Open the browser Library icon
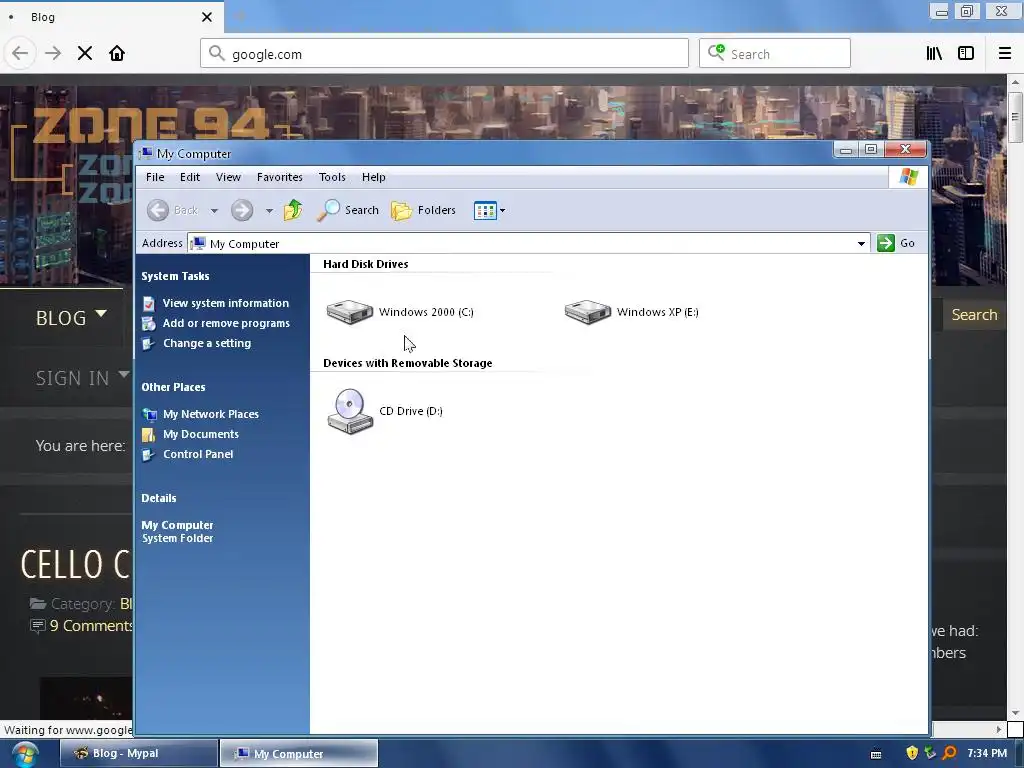 point(935,54)
